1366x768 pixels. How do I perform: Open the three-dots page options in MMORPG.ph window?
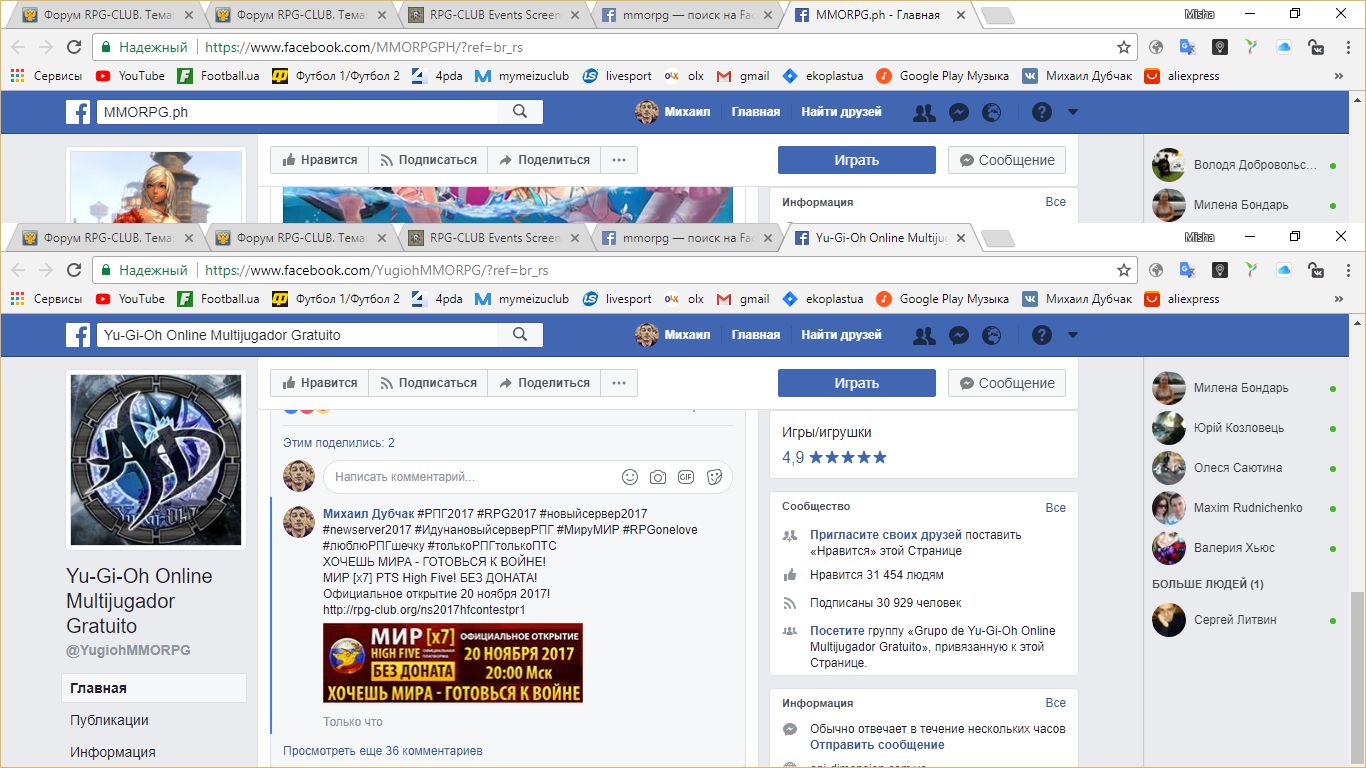coord(619,160)
